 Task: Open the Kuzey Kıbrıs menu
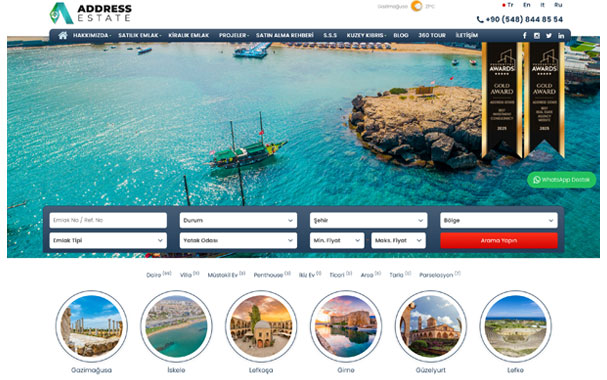(x=366, y=35)
